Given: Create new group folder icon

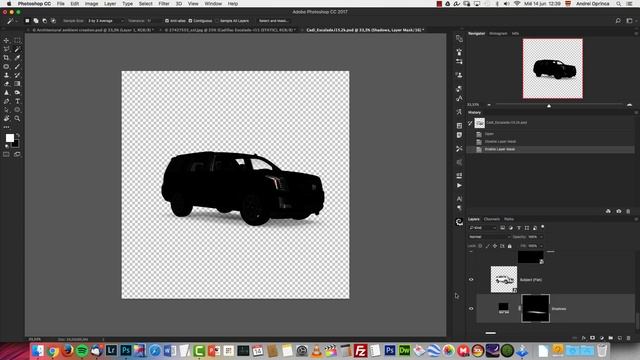Looking at the screenshot, I should click(611, 338).
